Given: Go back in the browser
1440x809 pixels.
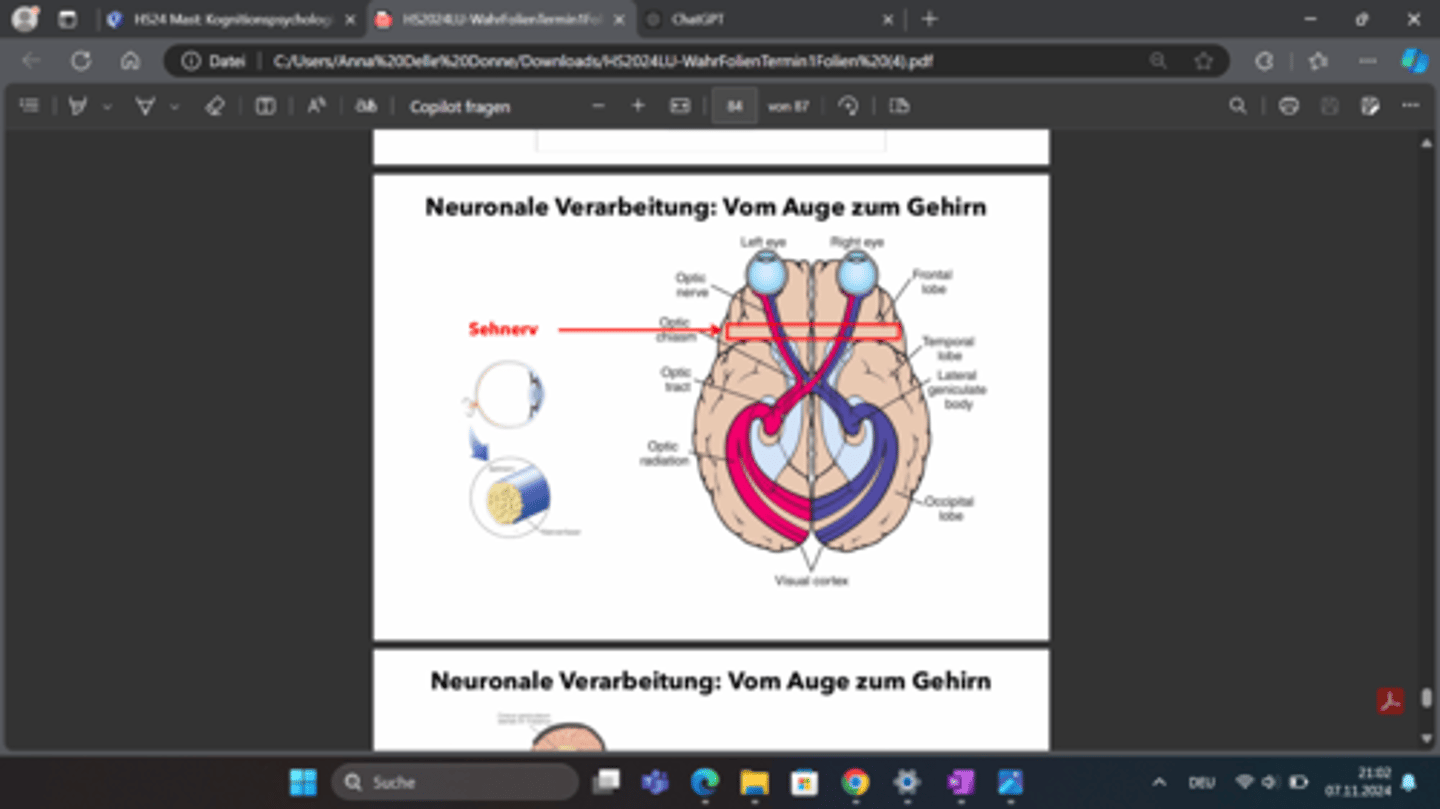Looking at the screenshot, I should tap(31, 61).
